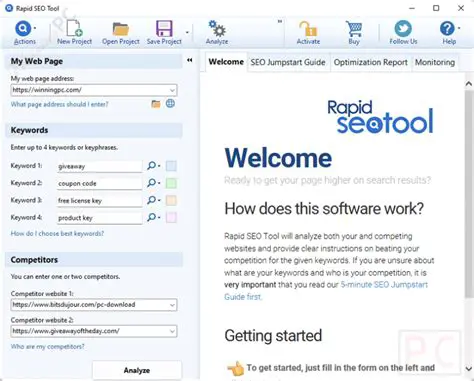This screenshot has width=474, height=381.
Task: Click the Competitors section header
Action: [94, 260]
